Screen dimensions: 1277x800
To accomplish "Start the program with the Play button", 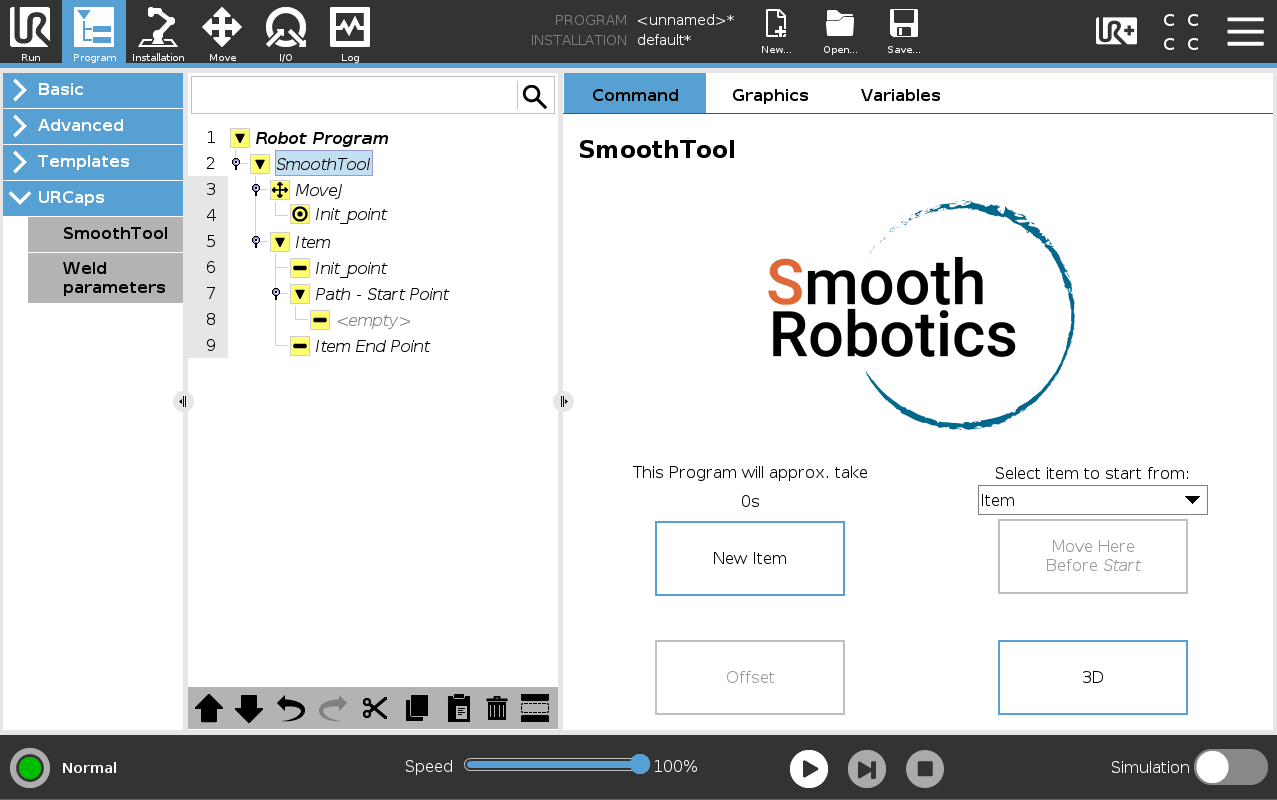I will [809, 769].
